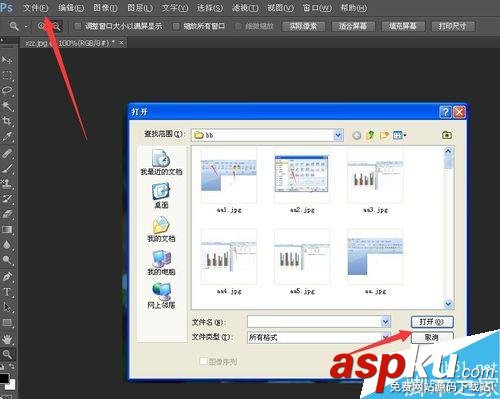This screenshot has width=500, height=399.
Task: Click the 填充屏幕 button
Action: point(403,26)
